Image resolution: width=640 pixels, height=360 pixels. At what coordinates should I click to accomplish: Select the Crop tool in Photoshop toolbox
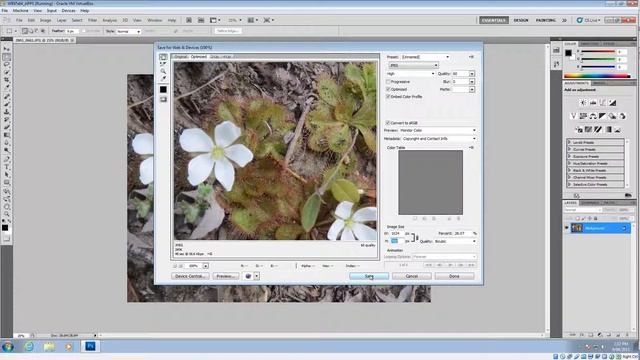pos(7,80)
